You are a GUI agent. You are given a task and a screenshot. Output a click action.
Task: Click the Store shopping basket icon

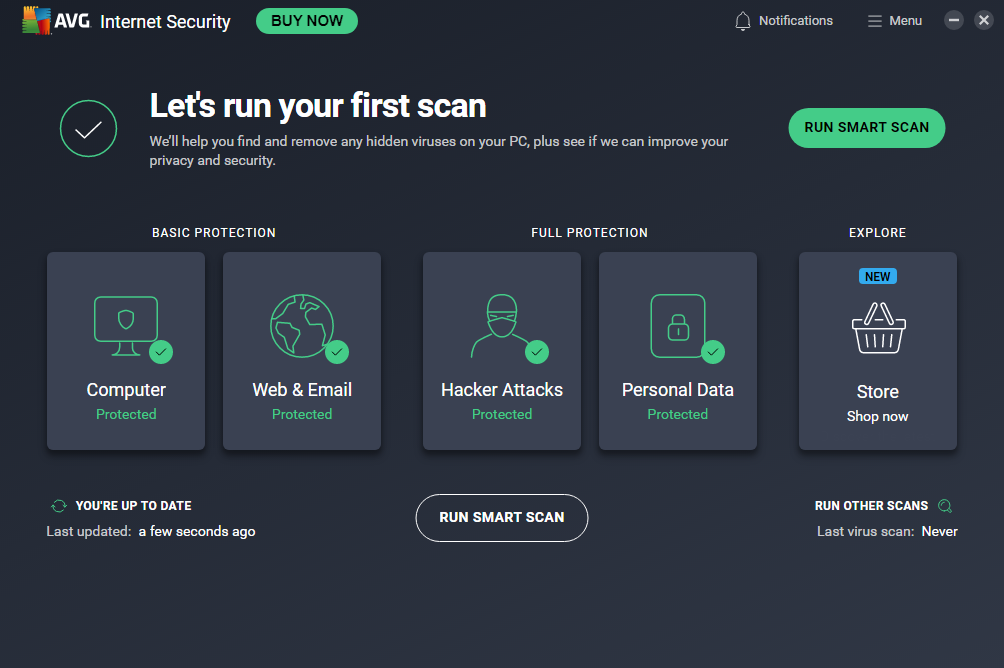pyautogui.click(x=878, y=328)
